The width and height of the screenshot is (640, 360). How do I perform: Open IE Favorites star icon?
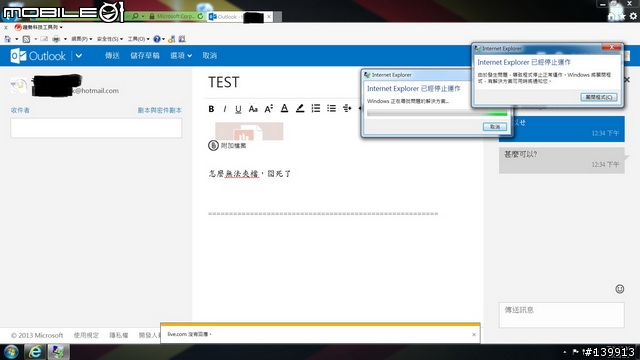622,16
